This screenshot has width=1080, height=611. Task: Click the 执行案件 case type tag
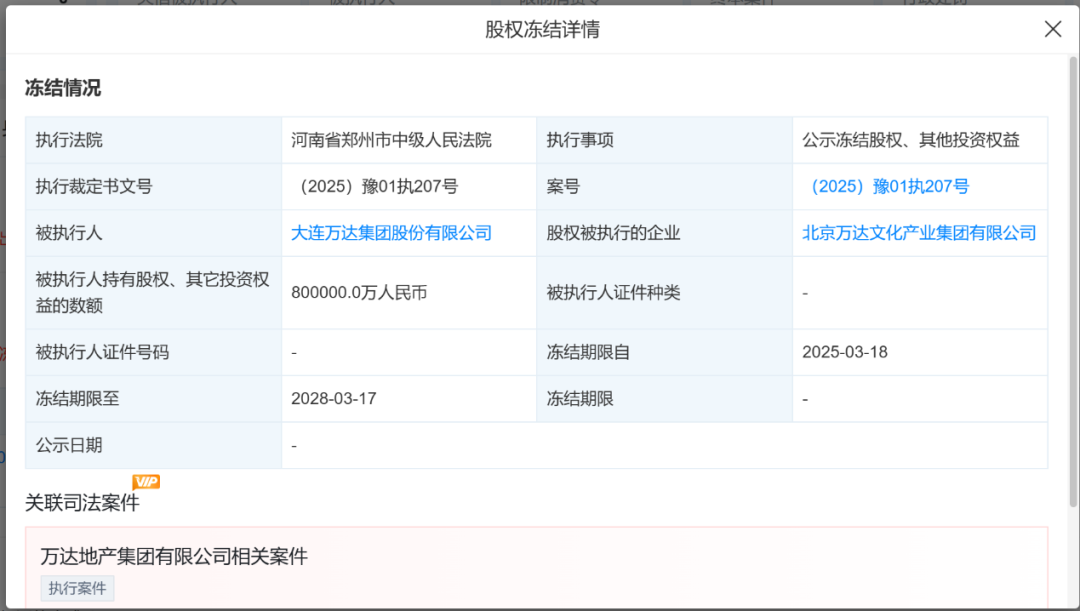(77, 588)
